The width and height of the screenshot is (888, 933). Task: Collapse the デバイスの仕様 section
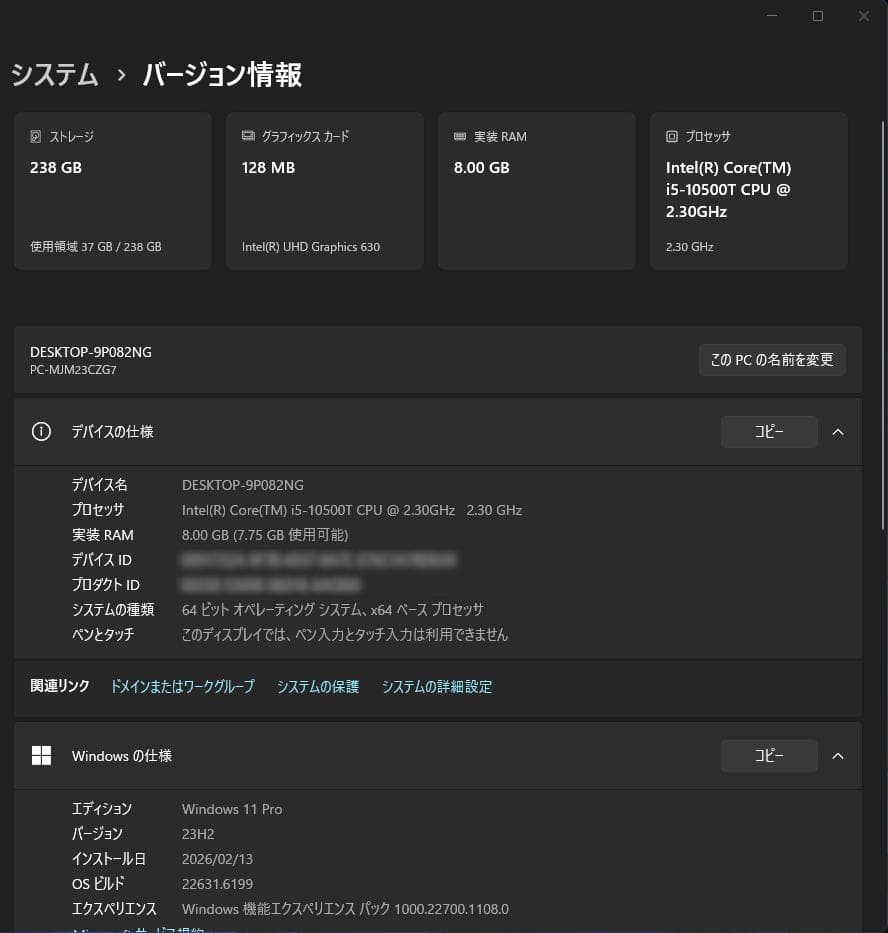(838, 431)
